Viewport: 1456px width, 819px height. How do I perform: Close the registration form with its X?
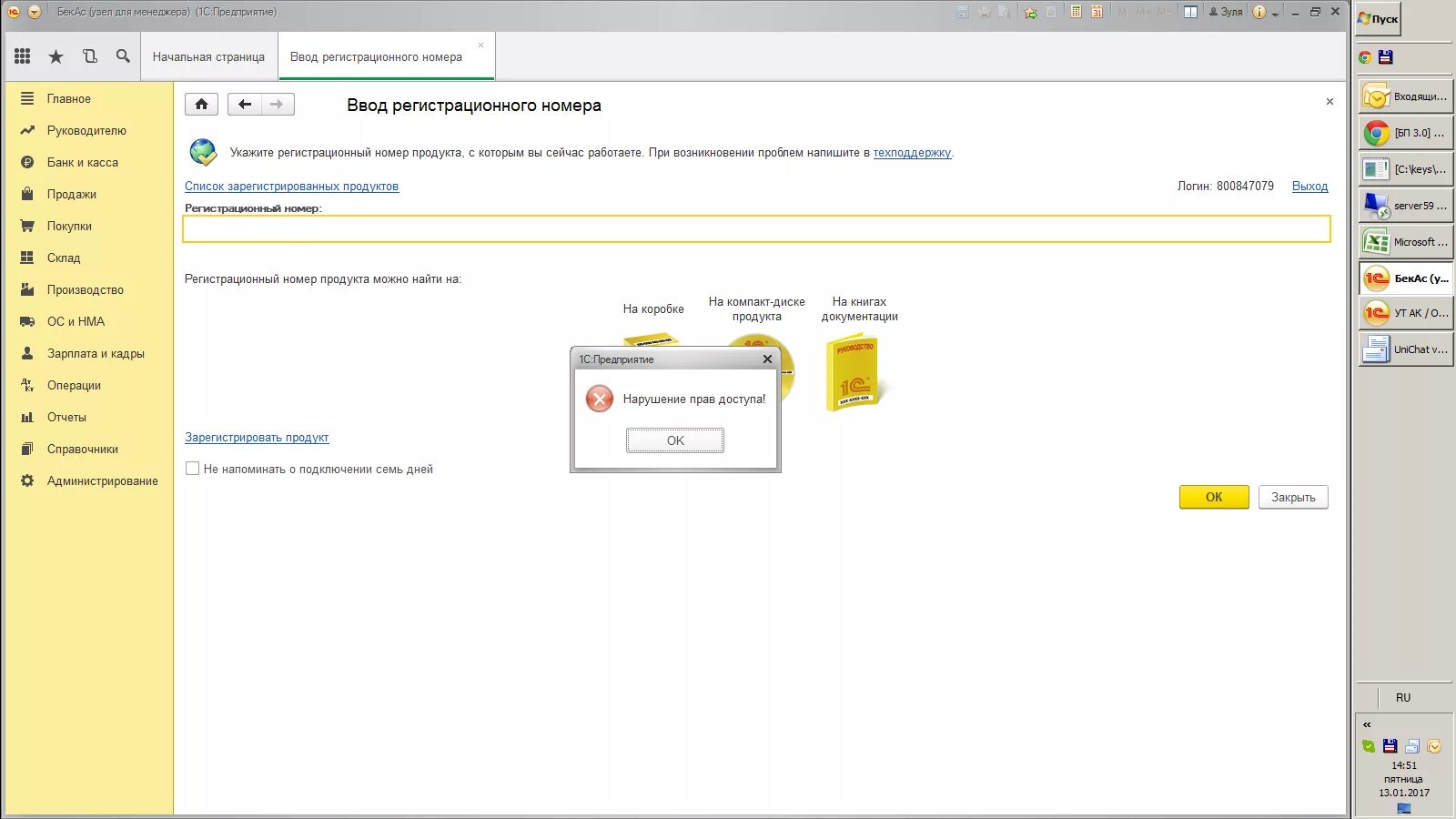(1330, 102)
